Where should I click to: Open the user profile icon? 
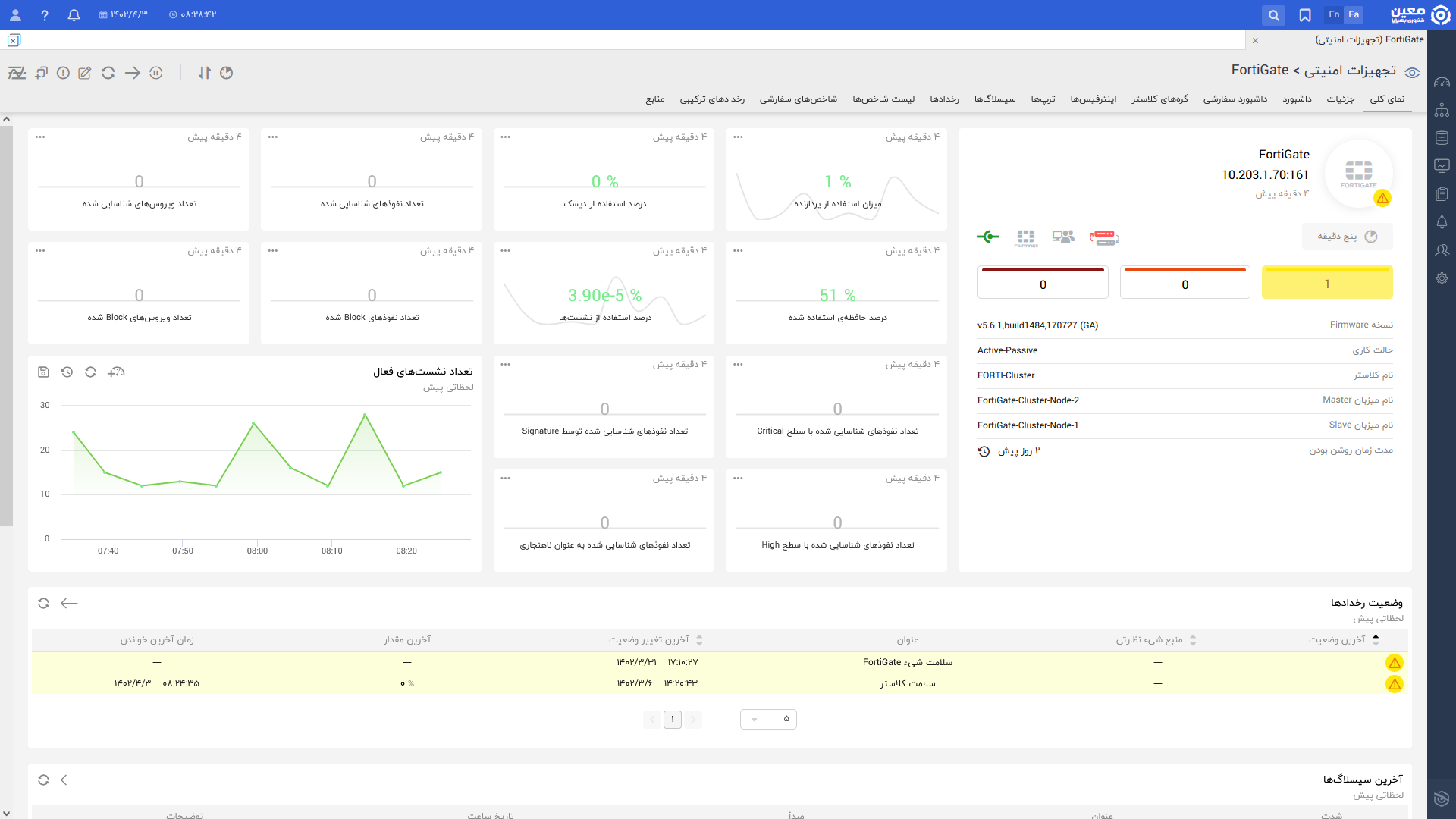tap(15, 15)
